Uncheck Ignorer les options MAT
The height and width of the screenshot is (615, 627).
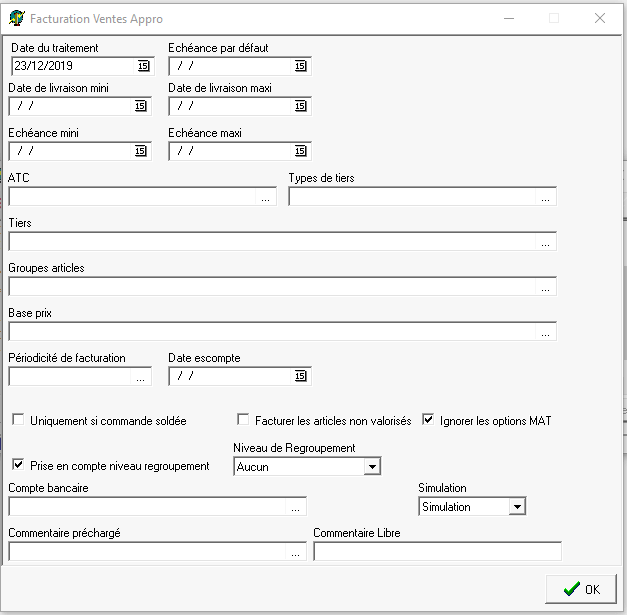(428, 421)
